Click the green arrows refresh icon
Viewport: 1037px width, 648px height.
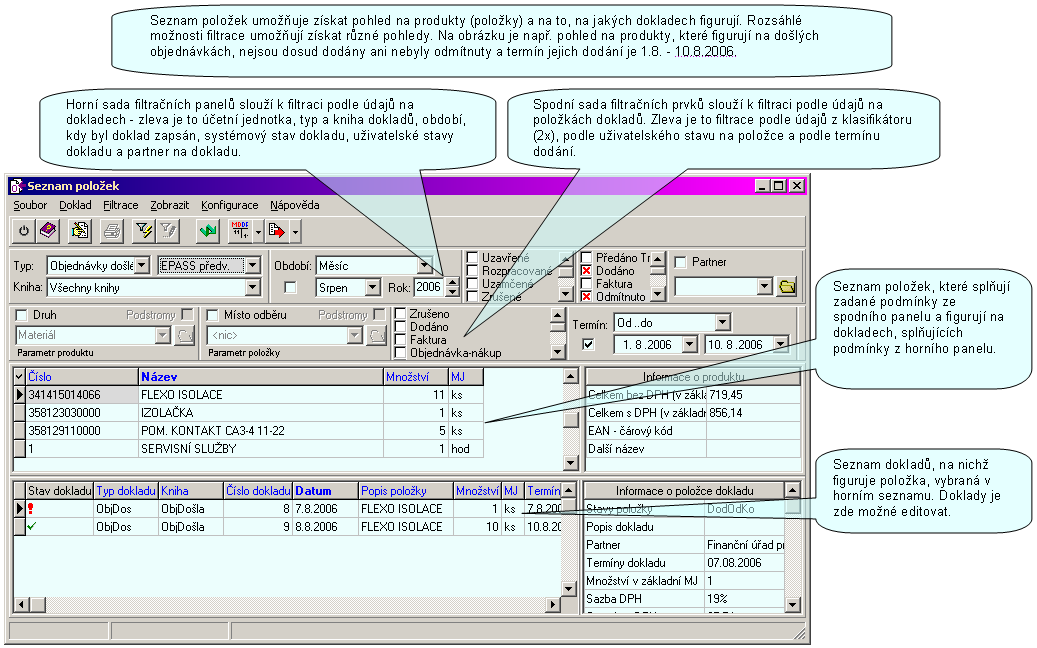click(208, 231)
